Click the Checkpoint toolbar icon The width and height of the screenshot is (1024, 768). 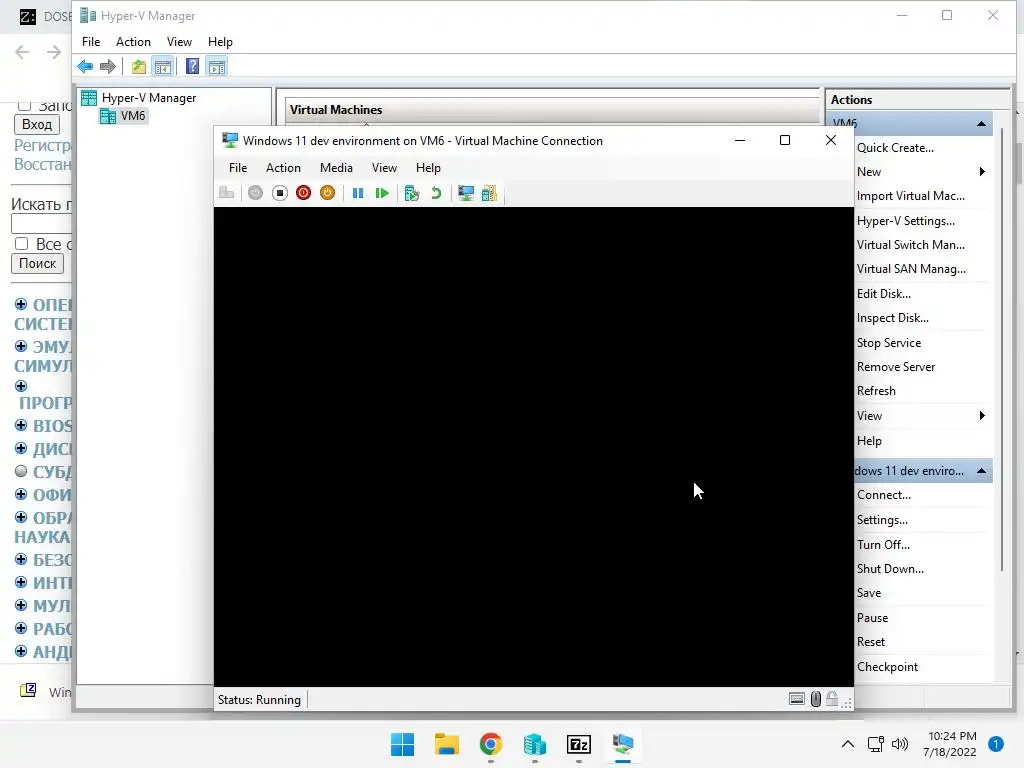(x=411, y=193)
